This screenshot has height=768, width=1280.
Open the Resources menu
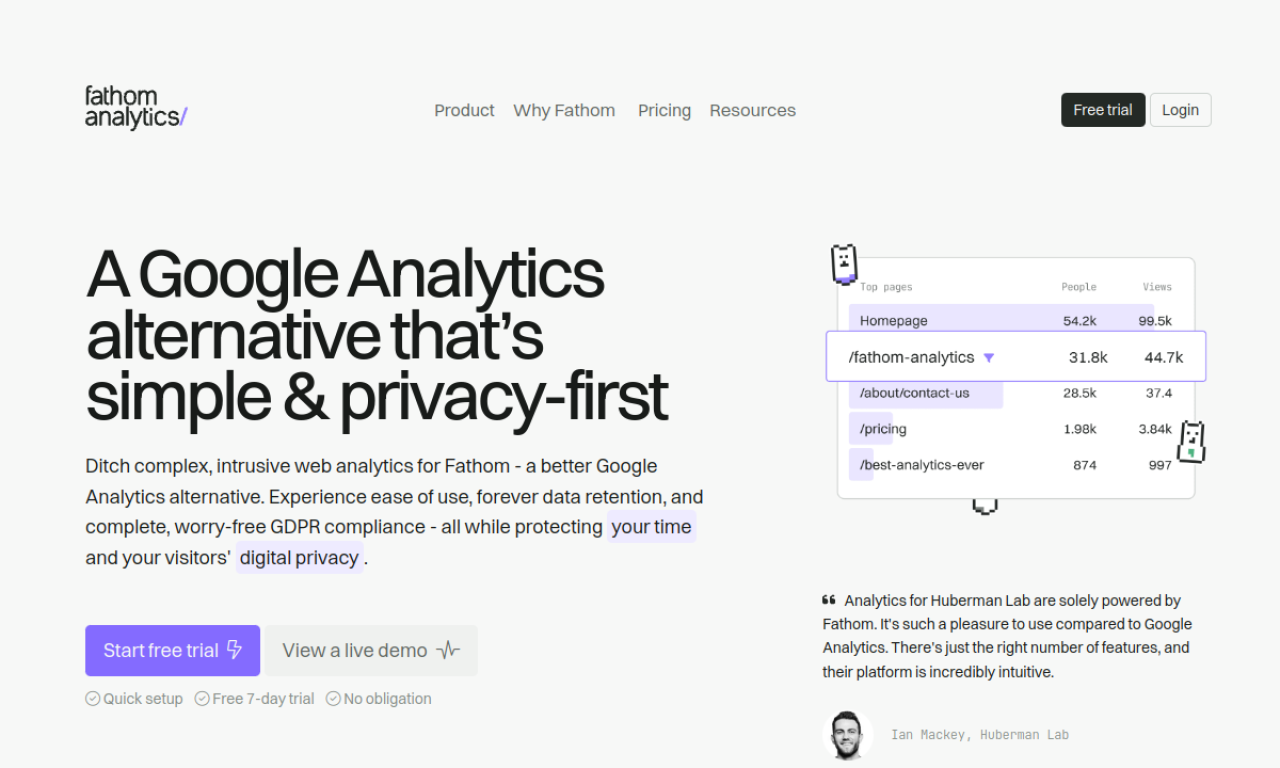tap(752, 110)
